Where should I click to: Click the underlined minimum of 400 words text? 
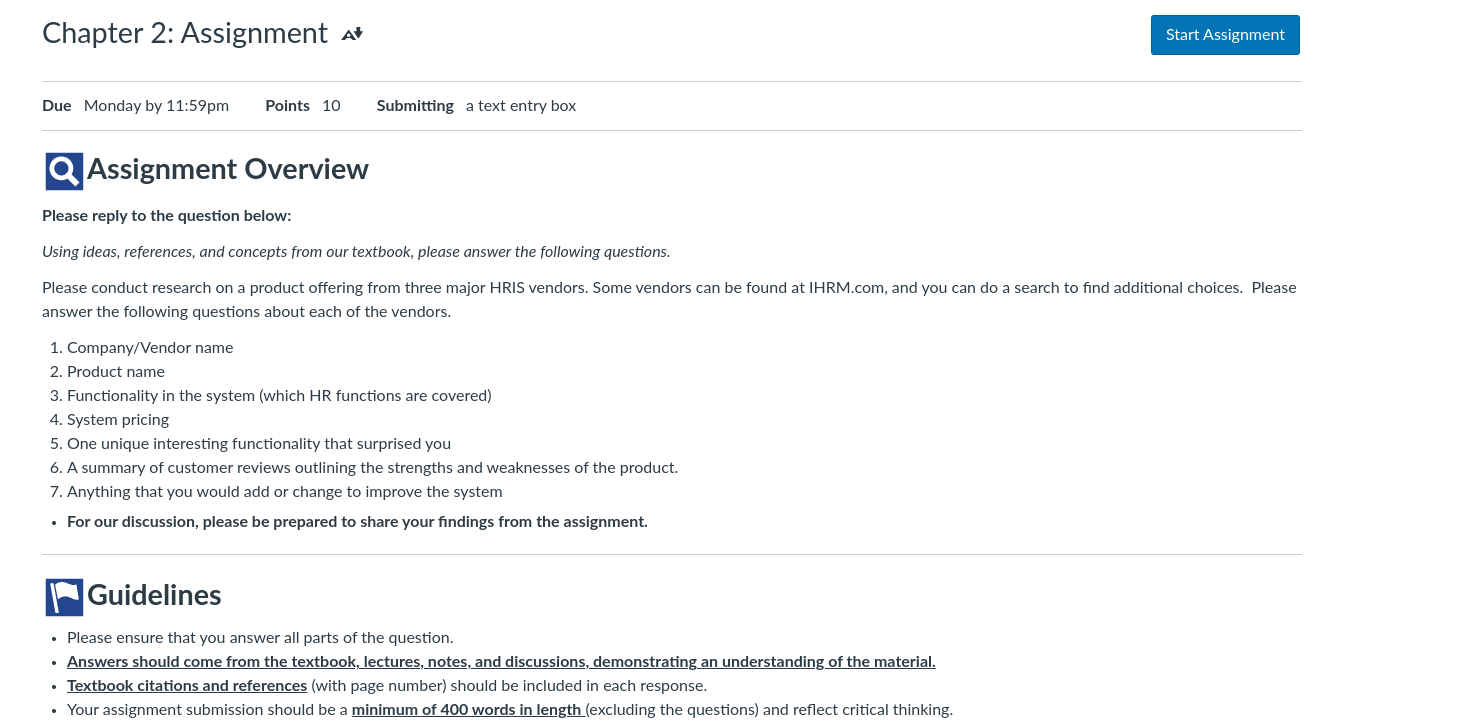[467, 710]
